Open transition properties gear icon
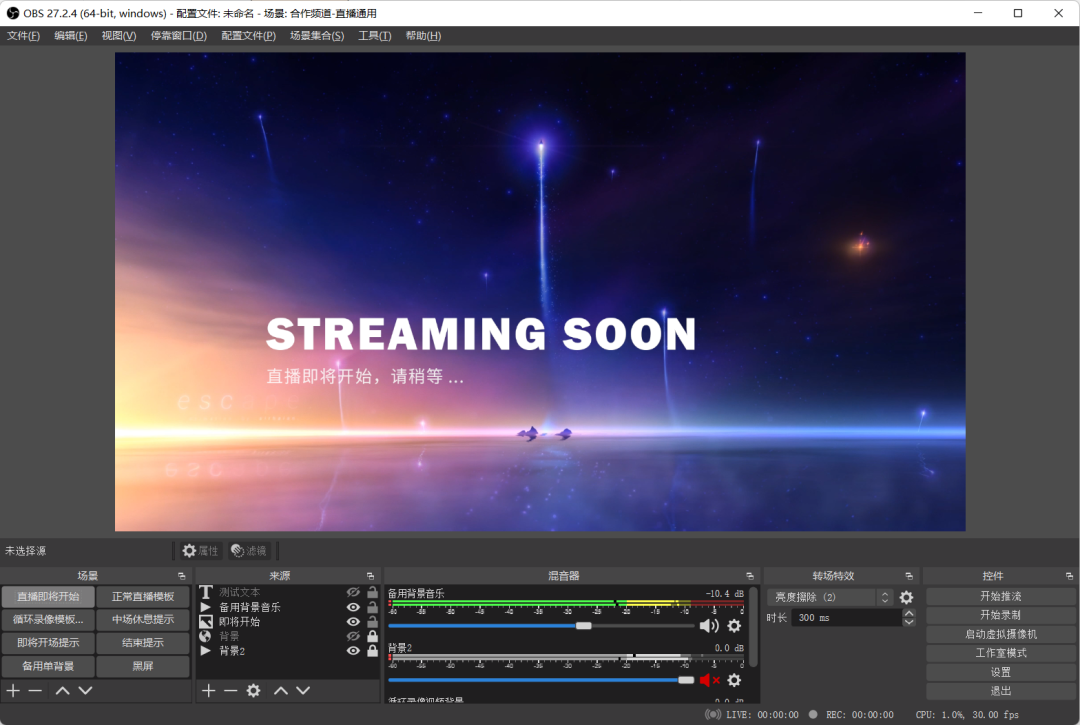This screenshot has width=1080, height=725. 906,597
